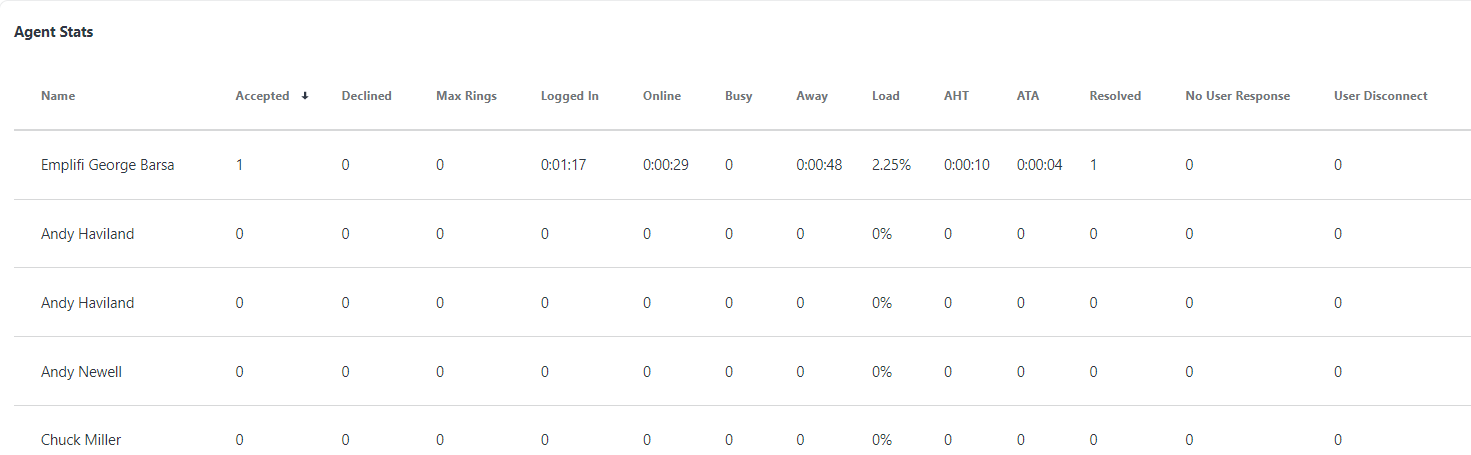Click the Away column header
Screen dimensions: 1471x455
pyautogui.click(x=811, y=96)
